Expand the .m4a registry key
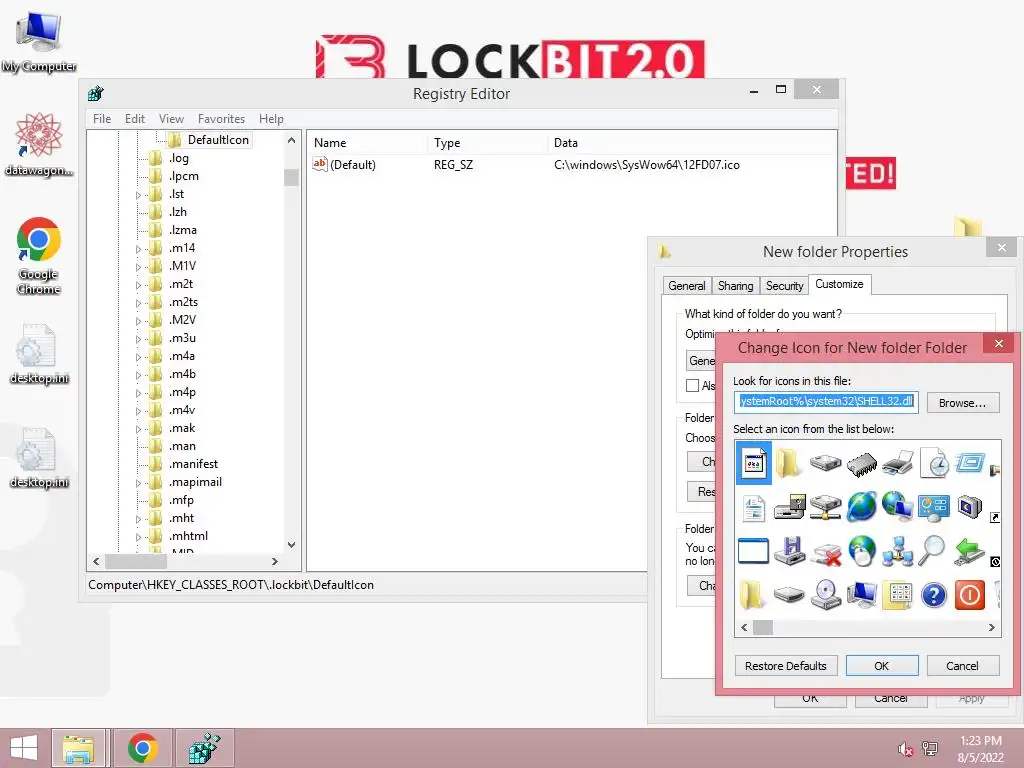The image size is (1024, 768). tap(138, 357)
